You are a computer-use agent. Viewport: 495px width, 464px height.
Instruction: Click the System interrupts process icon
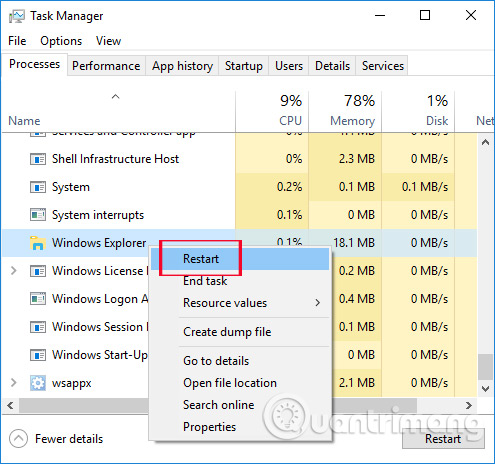point(38,215)
